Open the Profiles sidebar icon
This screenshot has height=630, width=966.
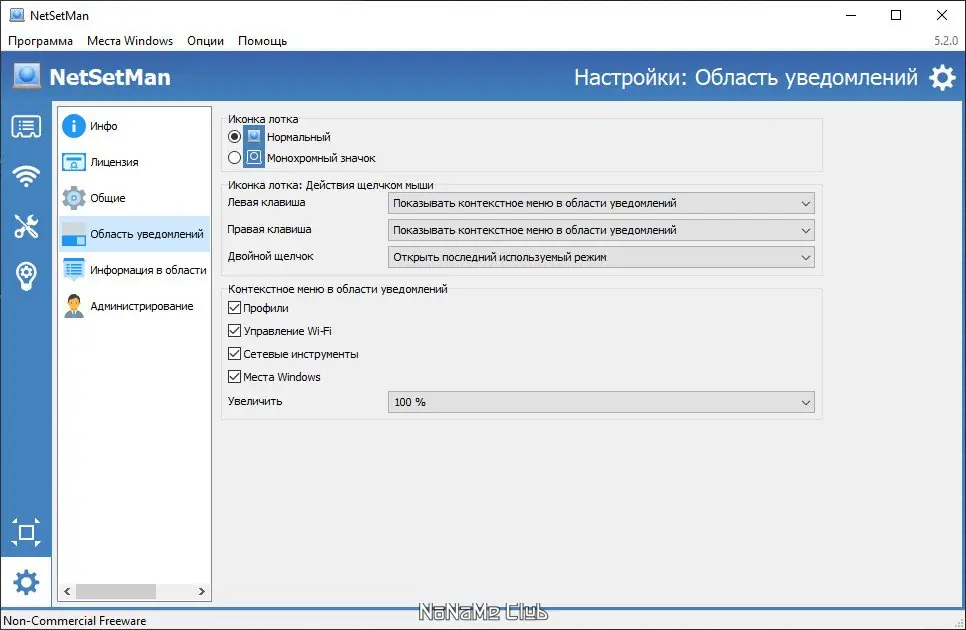click(26, 126)
